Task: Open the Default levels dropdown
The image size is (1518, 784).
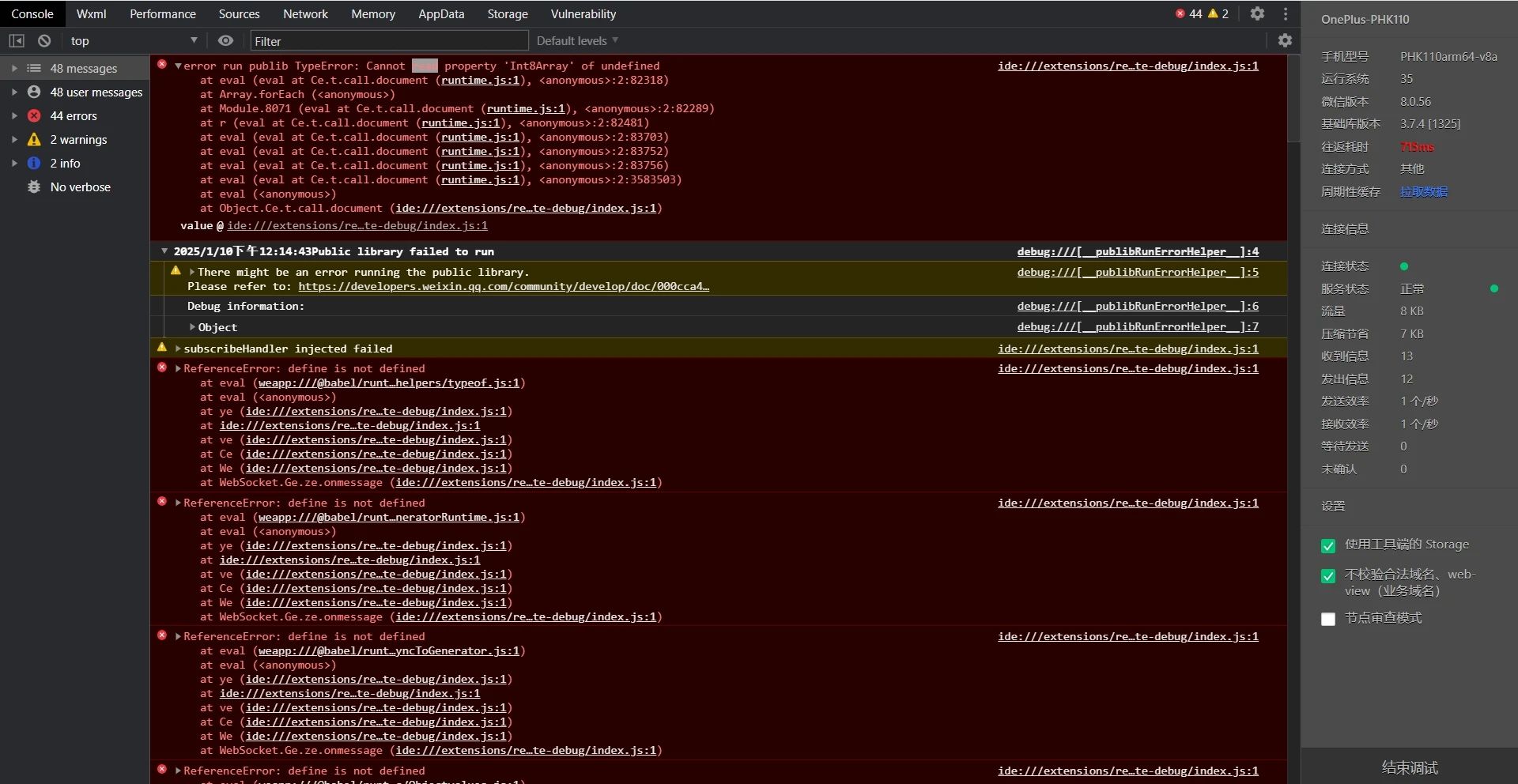Action: tap(577, 40)
